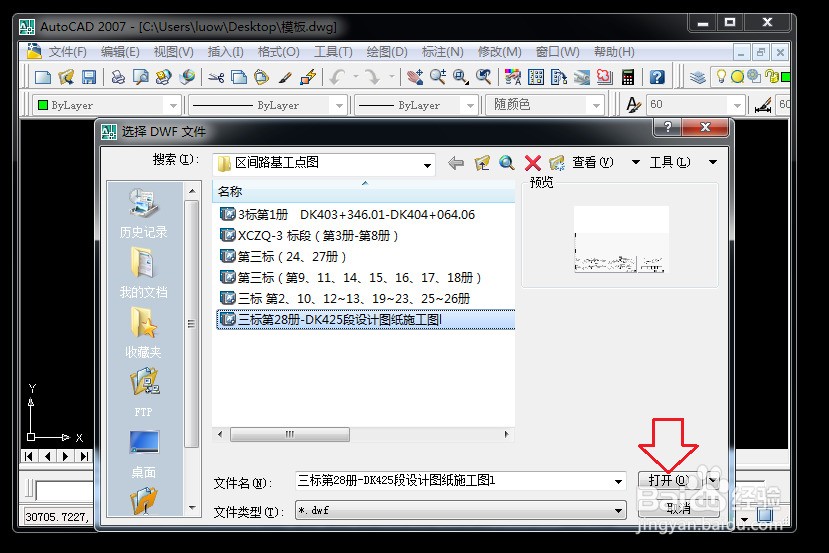Click the Match Properties paintbrush icon
Screen dimensions: 829x553
point(307,77)
